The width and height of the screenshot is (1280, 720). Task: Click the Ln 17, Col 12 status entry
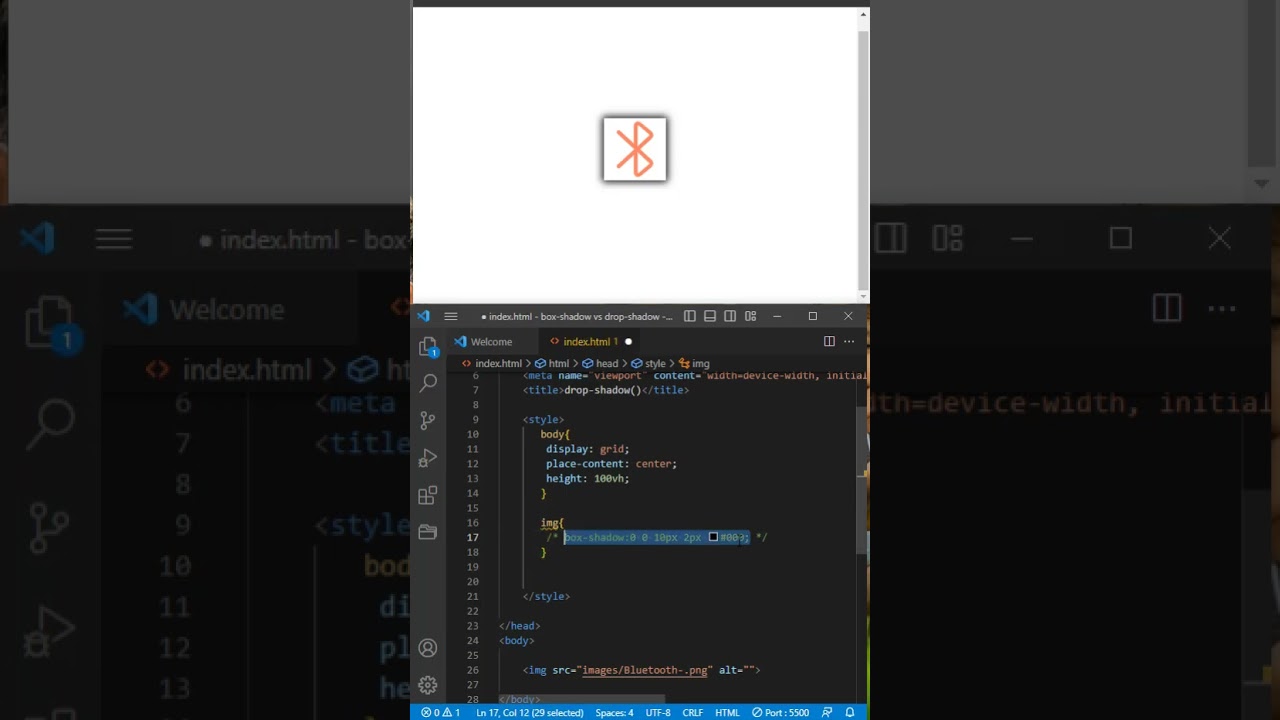click(x=529, y=713)
